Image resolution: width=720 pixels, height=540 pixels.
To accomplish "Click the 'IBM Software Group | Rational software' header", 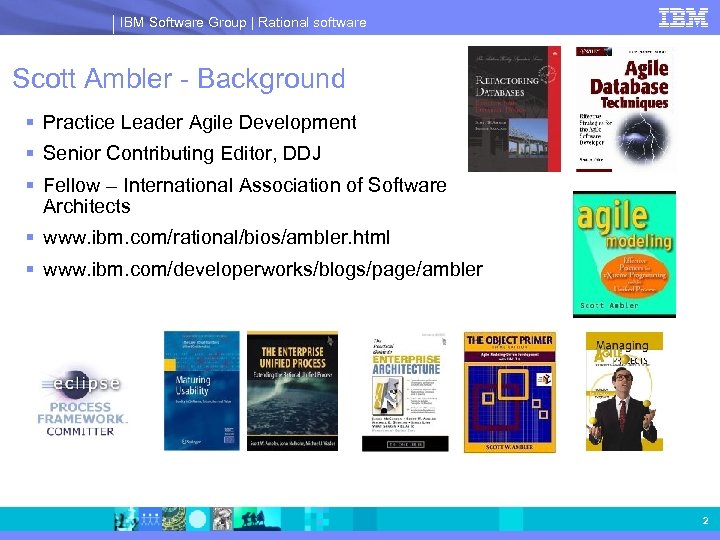I will tap(243, 22).
